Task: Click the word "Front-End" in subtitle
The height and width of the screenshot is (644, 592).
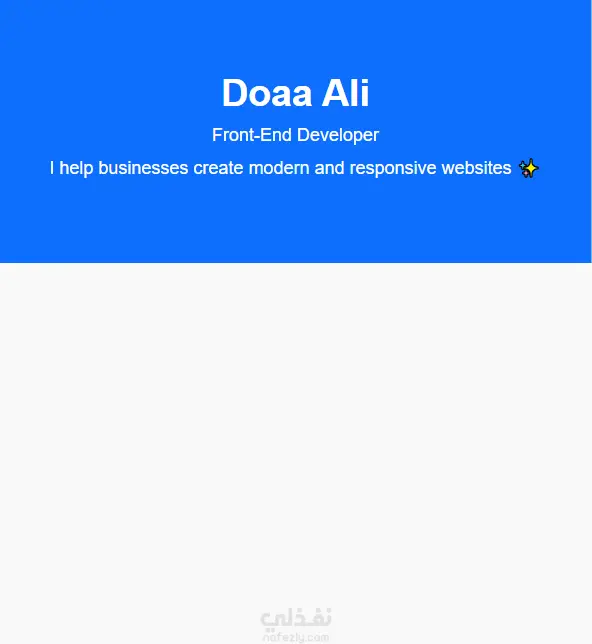Action: (x=252, y=135)
